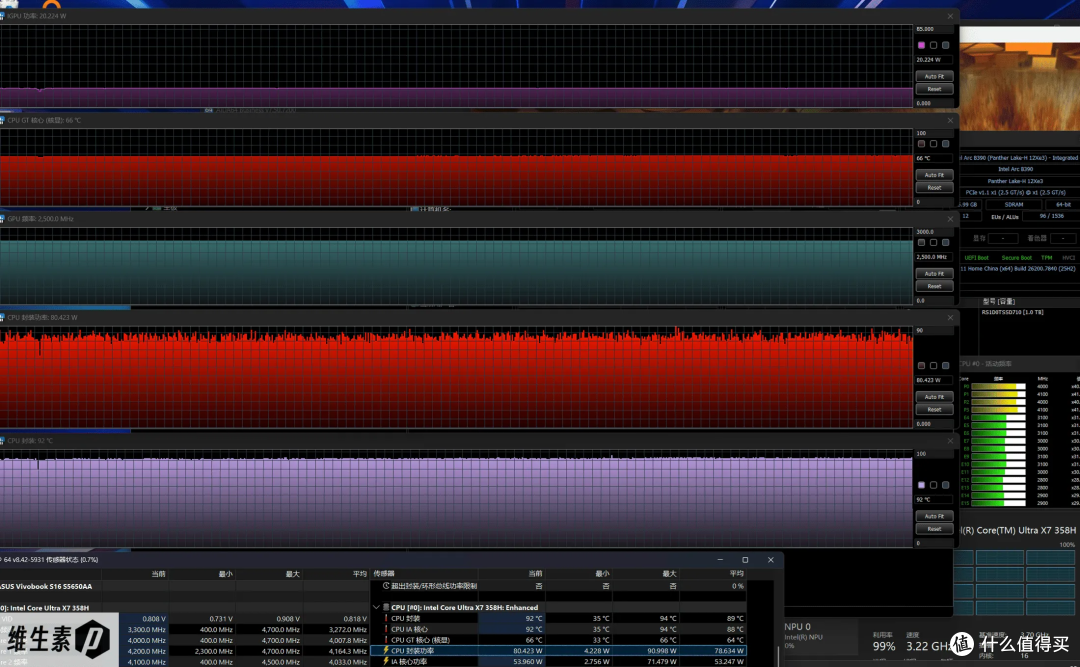Toggle the rightmost box in CPU package temperature graph
This screenshot has height=667, width=1080.
(x=946, y=485)
